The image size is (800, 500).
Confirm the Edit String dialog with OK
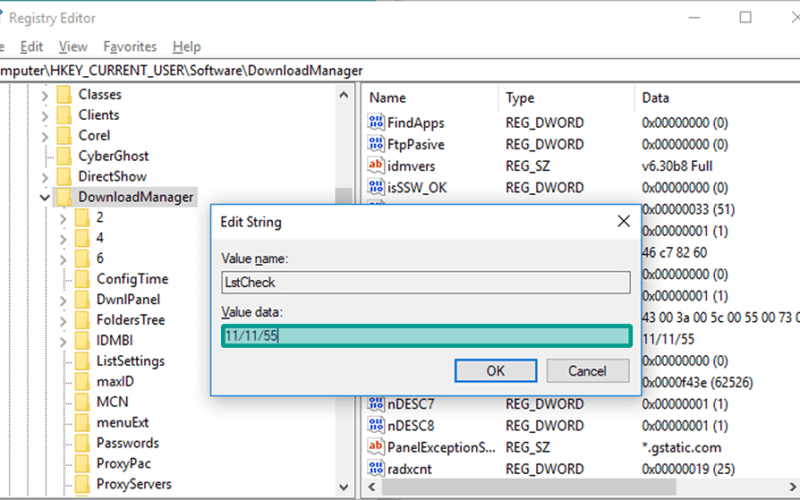coord(495,371)
